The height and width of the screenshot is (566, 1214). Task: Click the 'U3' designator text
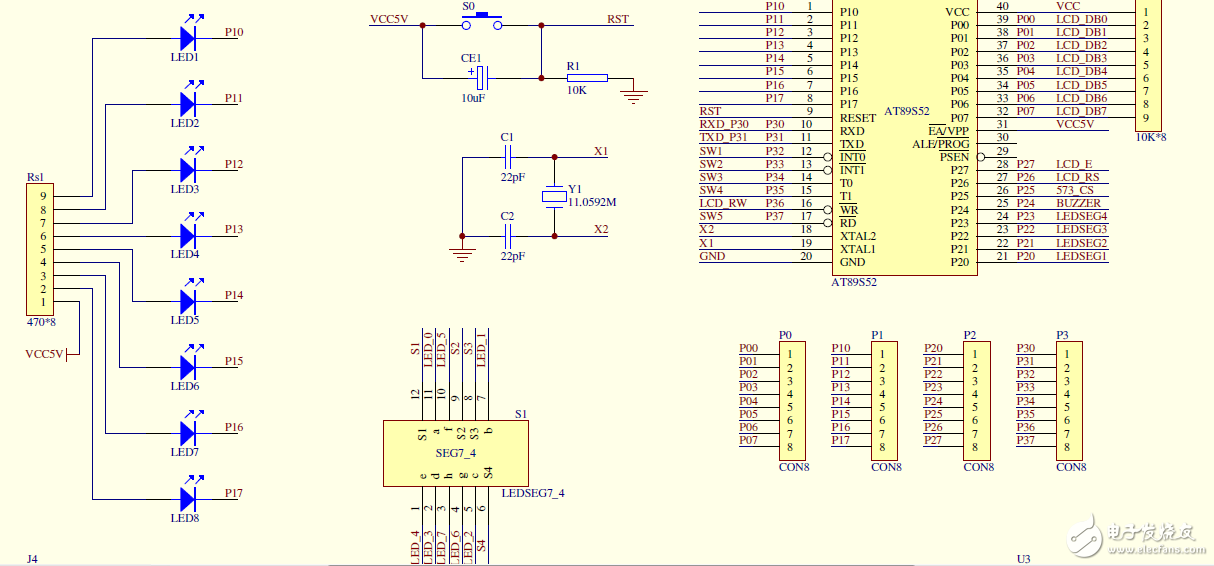click(1023, 559)
